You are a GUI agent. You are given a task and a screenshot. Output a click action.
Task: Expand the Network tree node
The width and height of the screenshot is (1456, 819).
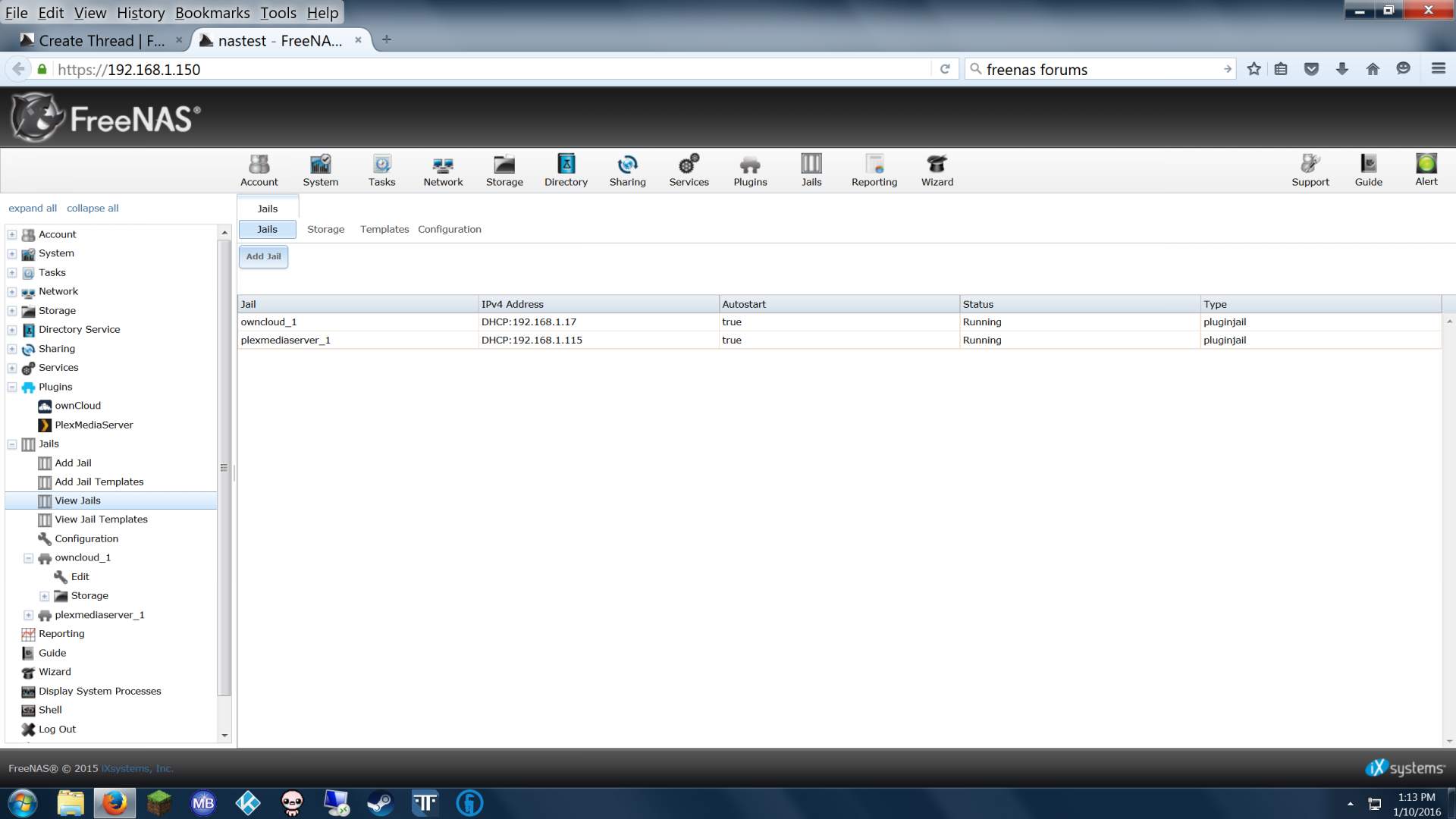pyautogui.click(x=12, y=291)
